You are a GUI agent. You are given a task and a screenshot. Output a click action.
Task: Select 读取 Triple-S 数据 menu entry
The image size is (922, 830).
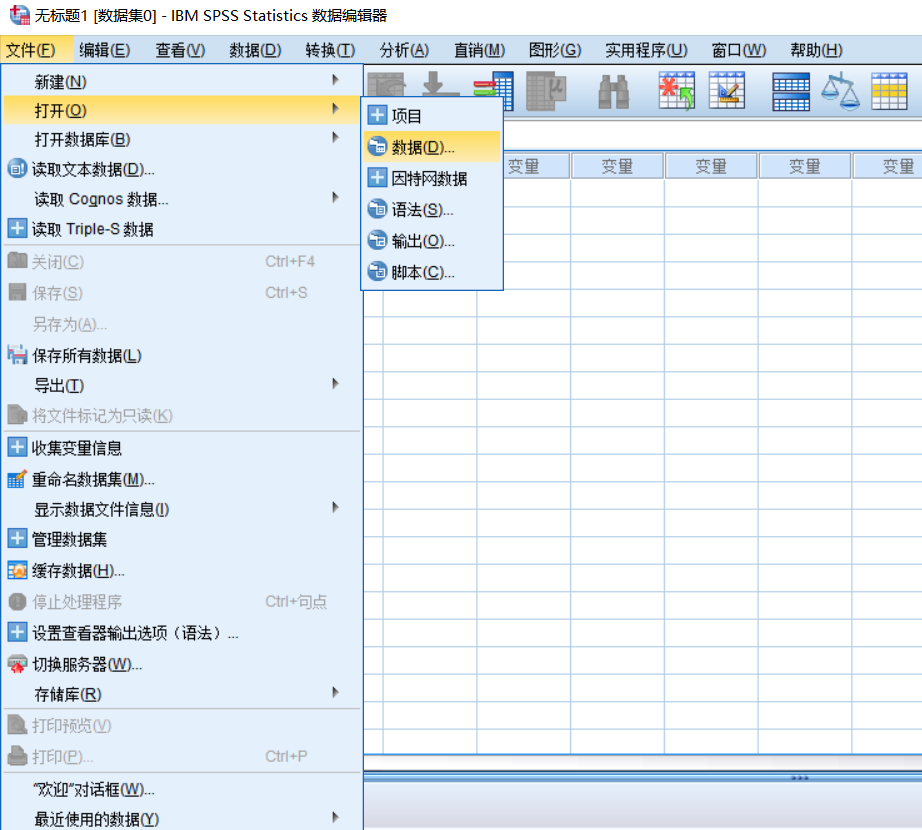(182, 229)
